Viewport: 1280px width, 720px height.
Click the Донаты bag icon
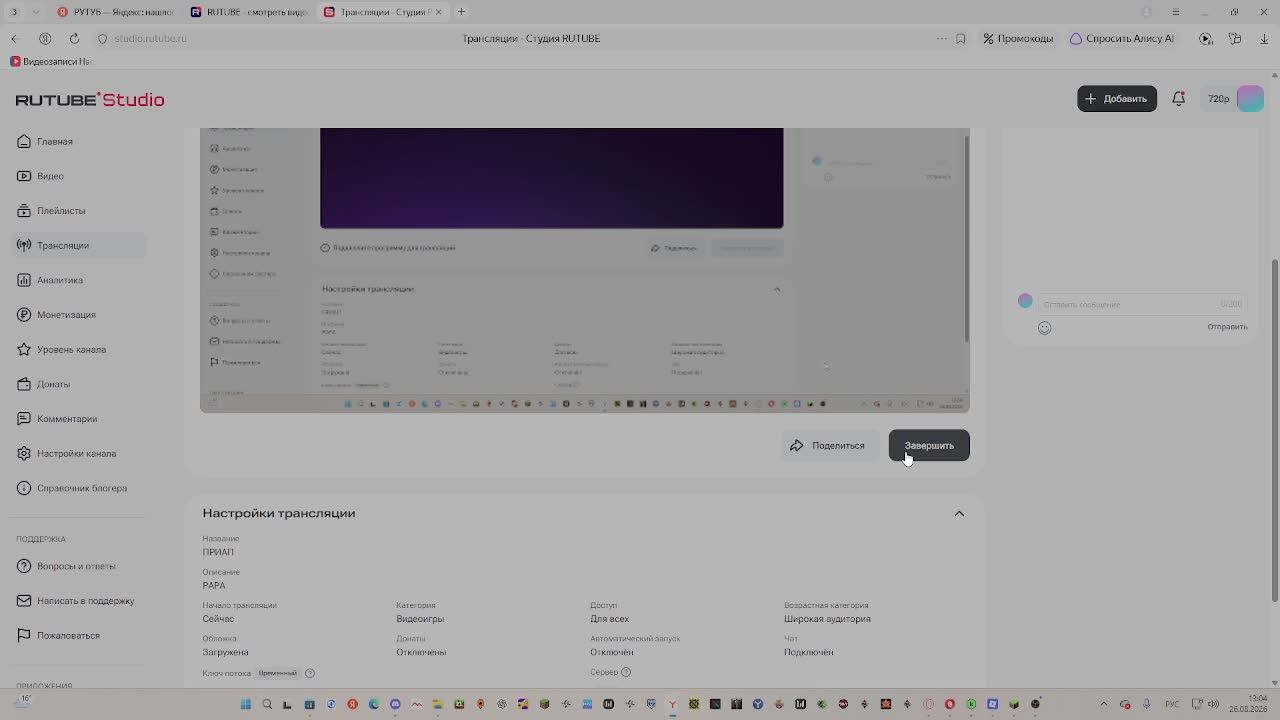tap(25, 384)
